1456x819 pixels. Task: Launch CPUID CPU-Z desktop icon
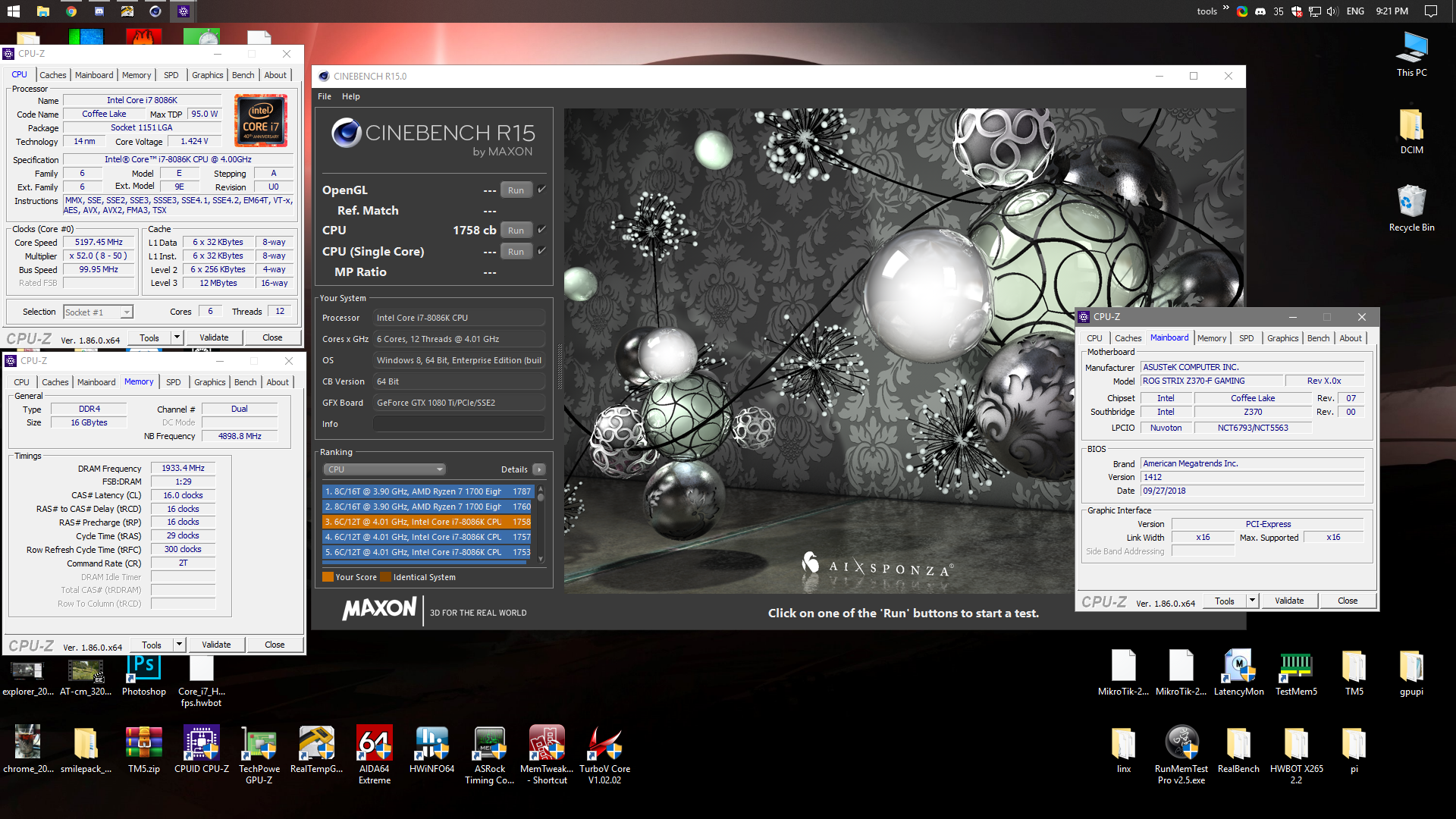click(202, 749)
